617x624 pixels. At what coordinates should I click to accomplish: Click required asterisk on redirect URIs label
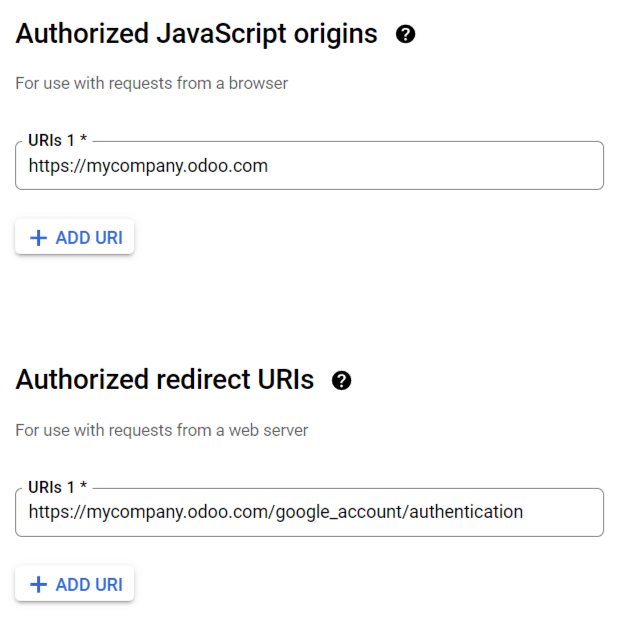(84, 487)
